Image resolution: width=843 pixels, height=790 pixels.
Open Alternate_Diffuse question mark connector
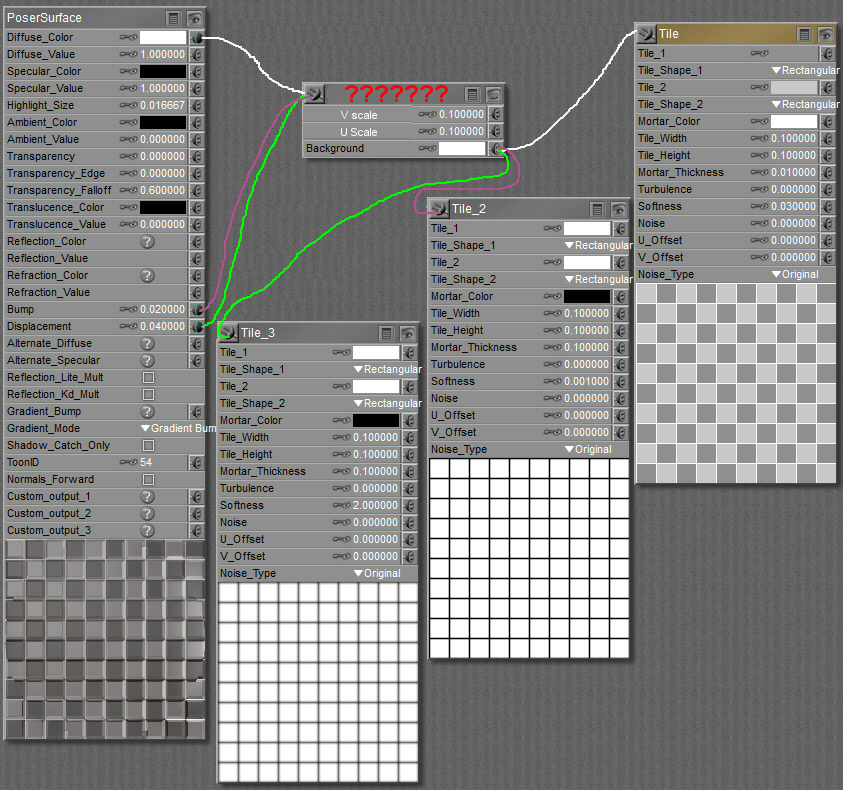click(x=147, y=343)
